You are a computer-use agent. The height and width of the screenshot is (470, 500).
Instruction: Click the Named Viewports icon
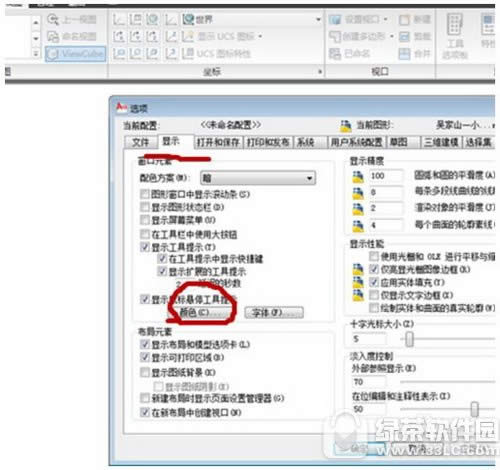[x=335, y=54]
